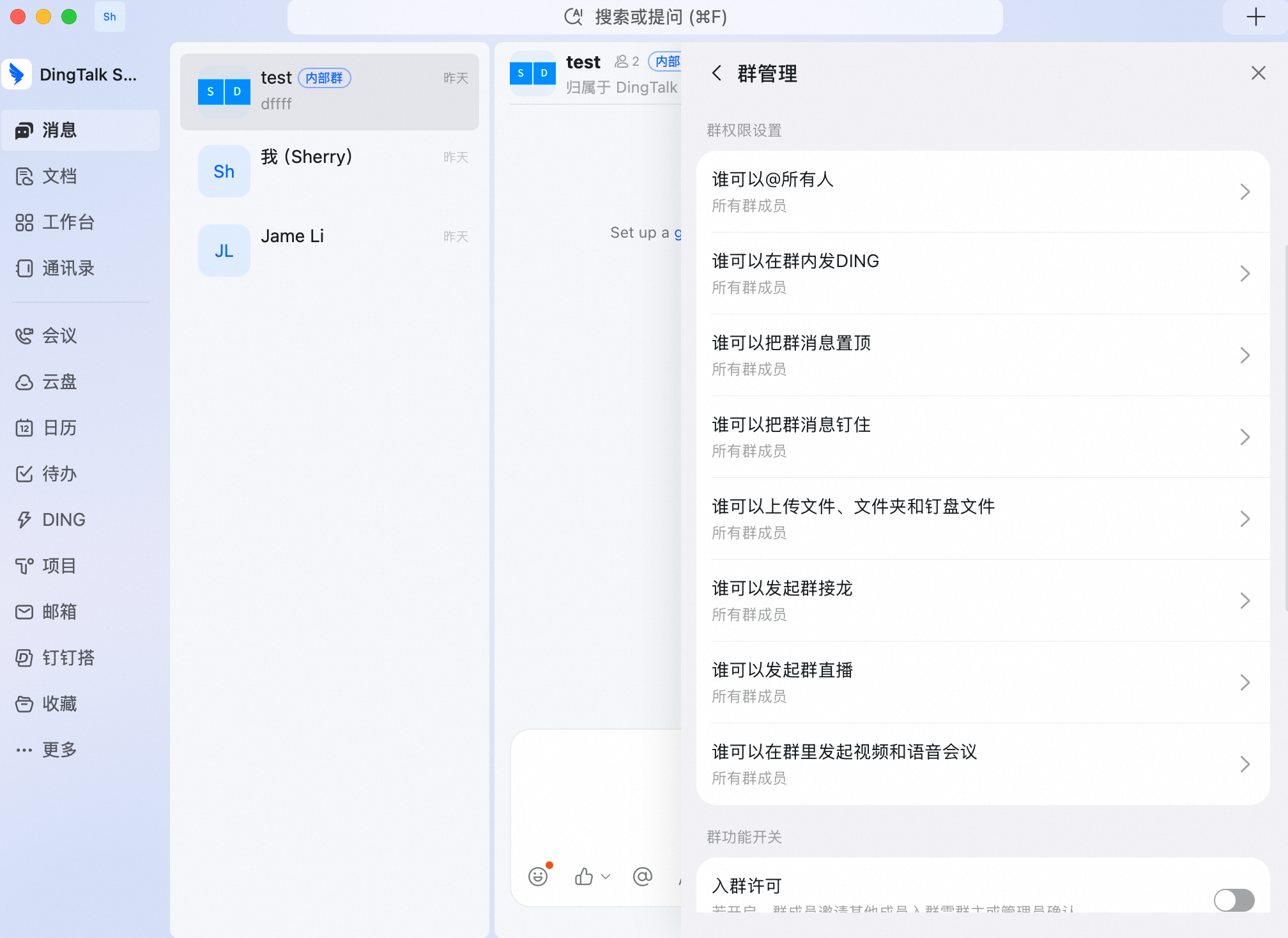Close the 群管理 panel

[1258, 73]
